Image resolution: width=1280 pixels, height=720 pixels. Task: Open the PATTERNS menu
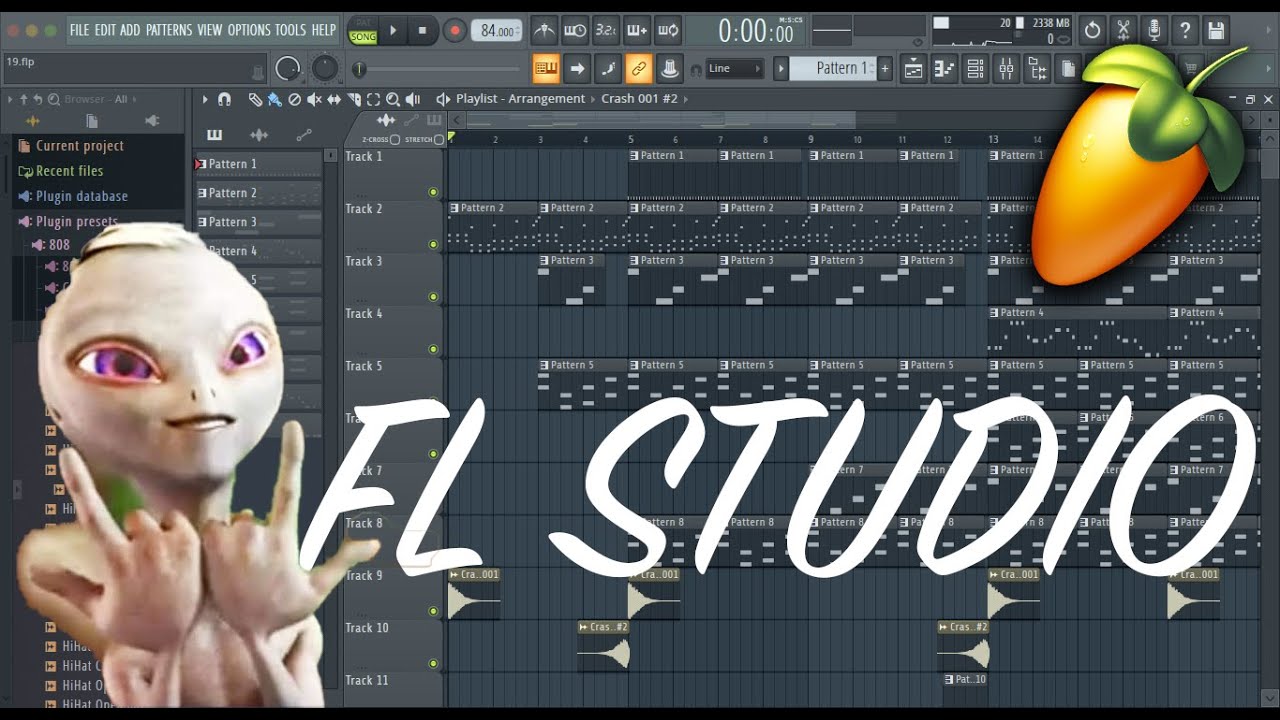pyautogui.click(x=168, y=30)
